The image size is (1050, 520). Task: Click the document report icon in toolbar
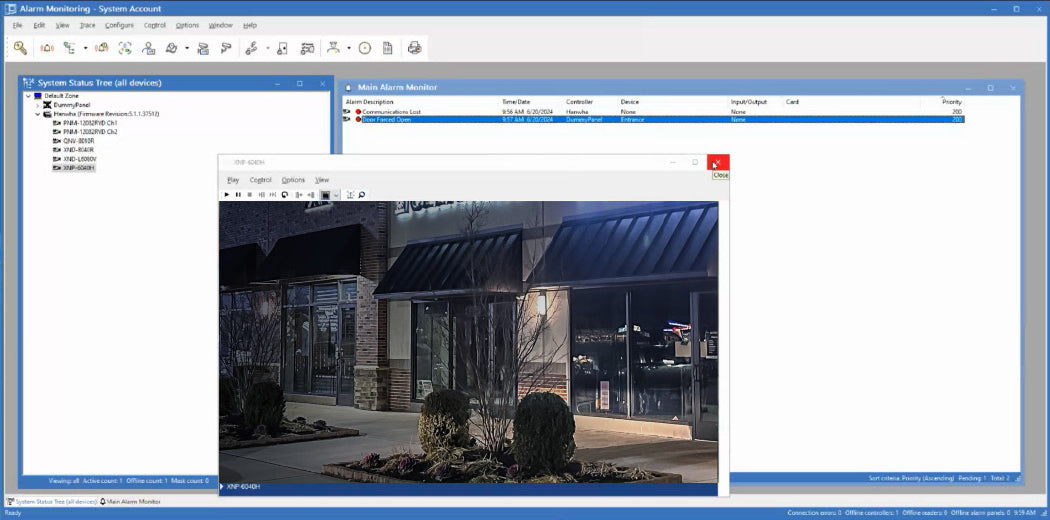click(388, 47)
